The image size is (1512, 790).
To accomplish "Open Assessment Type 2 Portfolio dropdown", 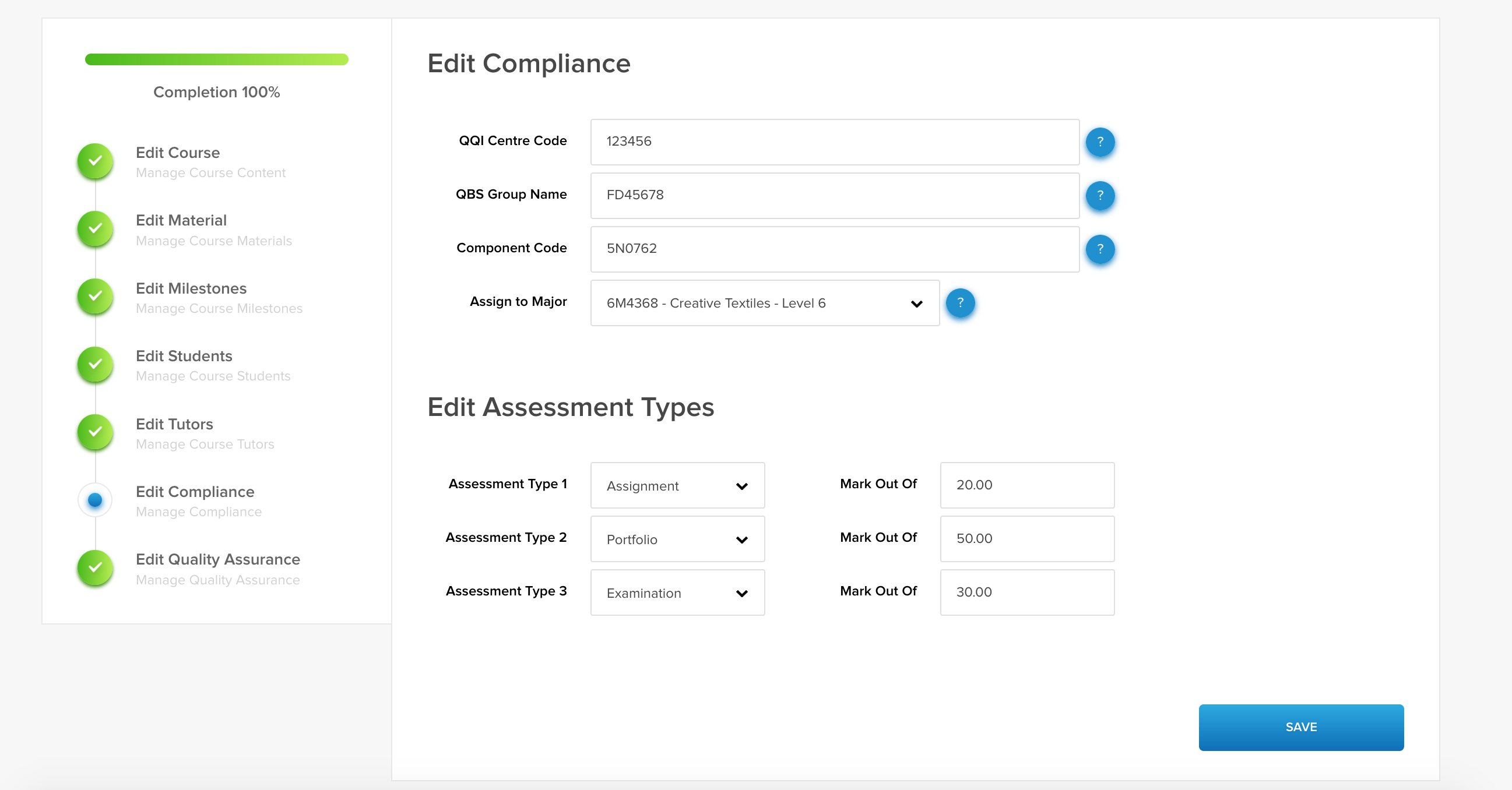I will point(677,539).
